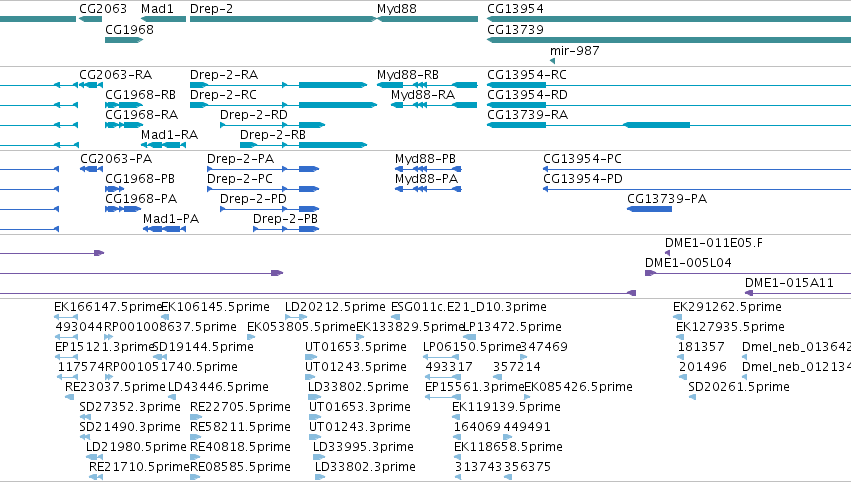Click the Drep-2-PD protein label

(253, 199)
